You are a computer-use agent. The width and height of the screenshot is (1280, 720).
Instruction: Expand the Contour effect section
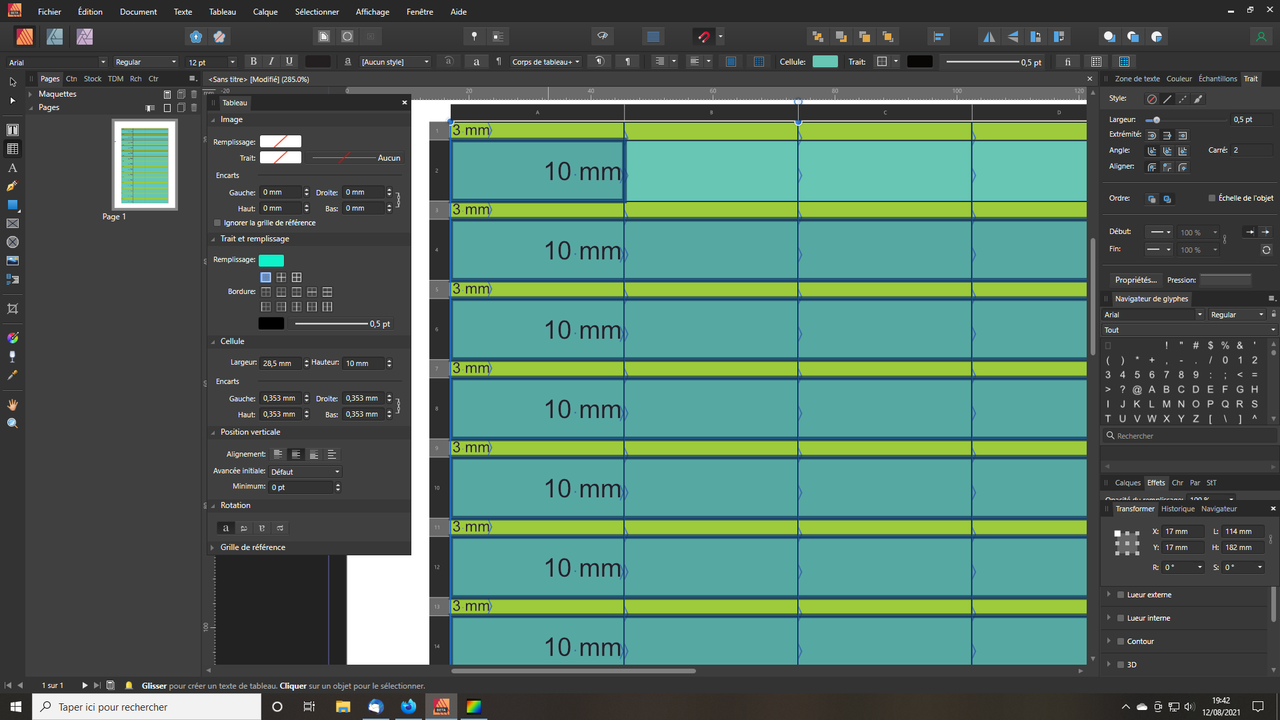click(1108, 641)
